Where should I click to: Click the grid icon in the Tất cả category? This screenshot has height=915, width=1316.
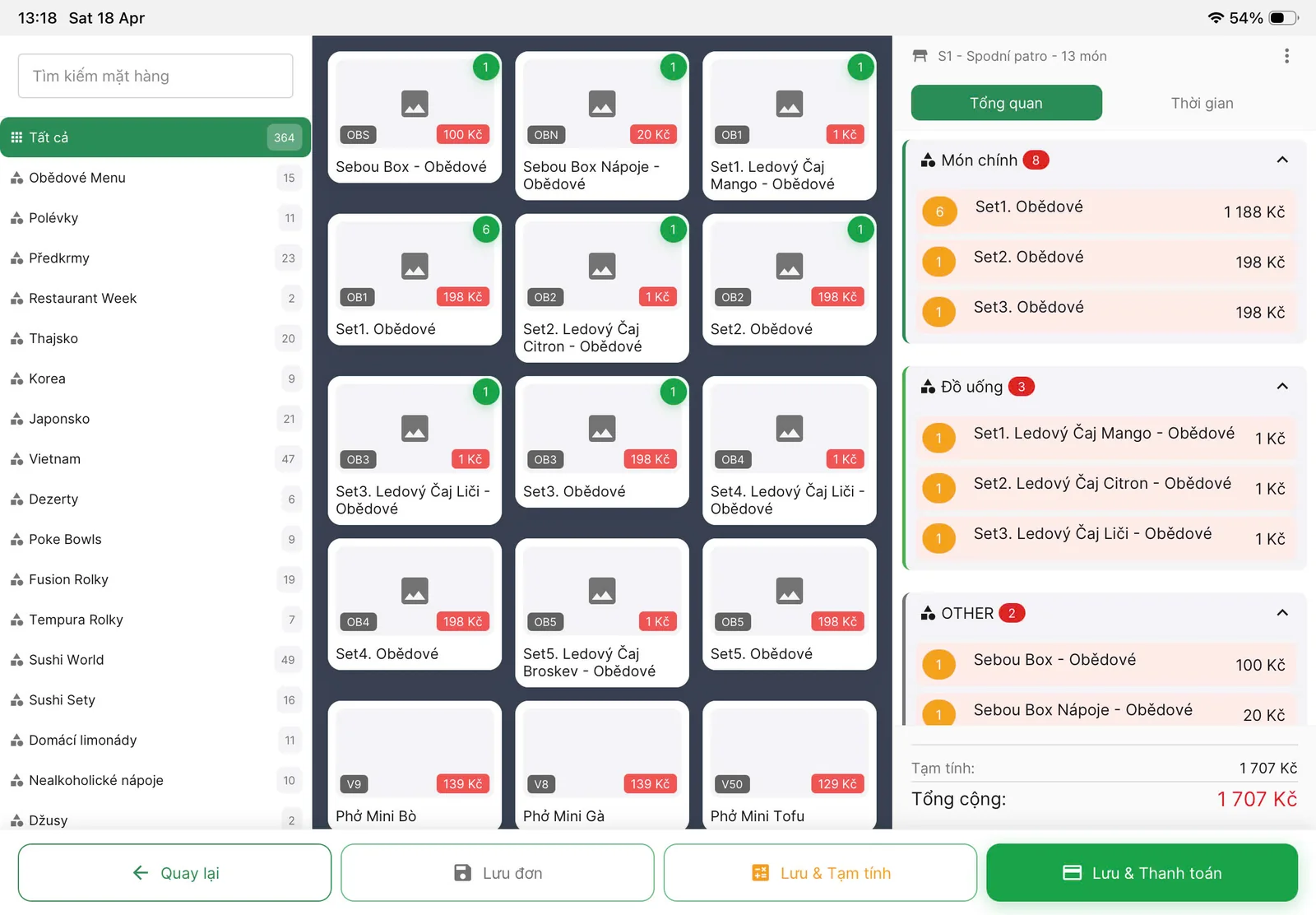click(16, 137)
